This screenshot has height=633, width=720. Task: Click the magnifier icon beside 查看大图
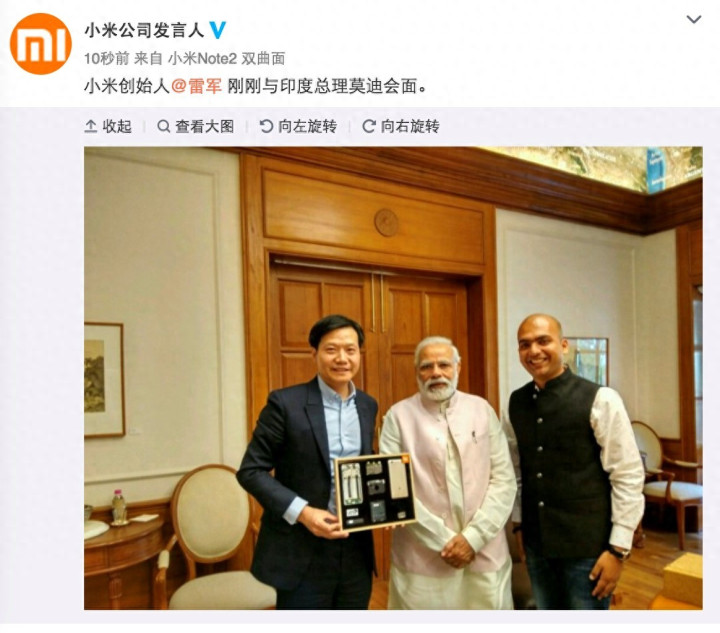pyautogui.click(x=163, y=126)
